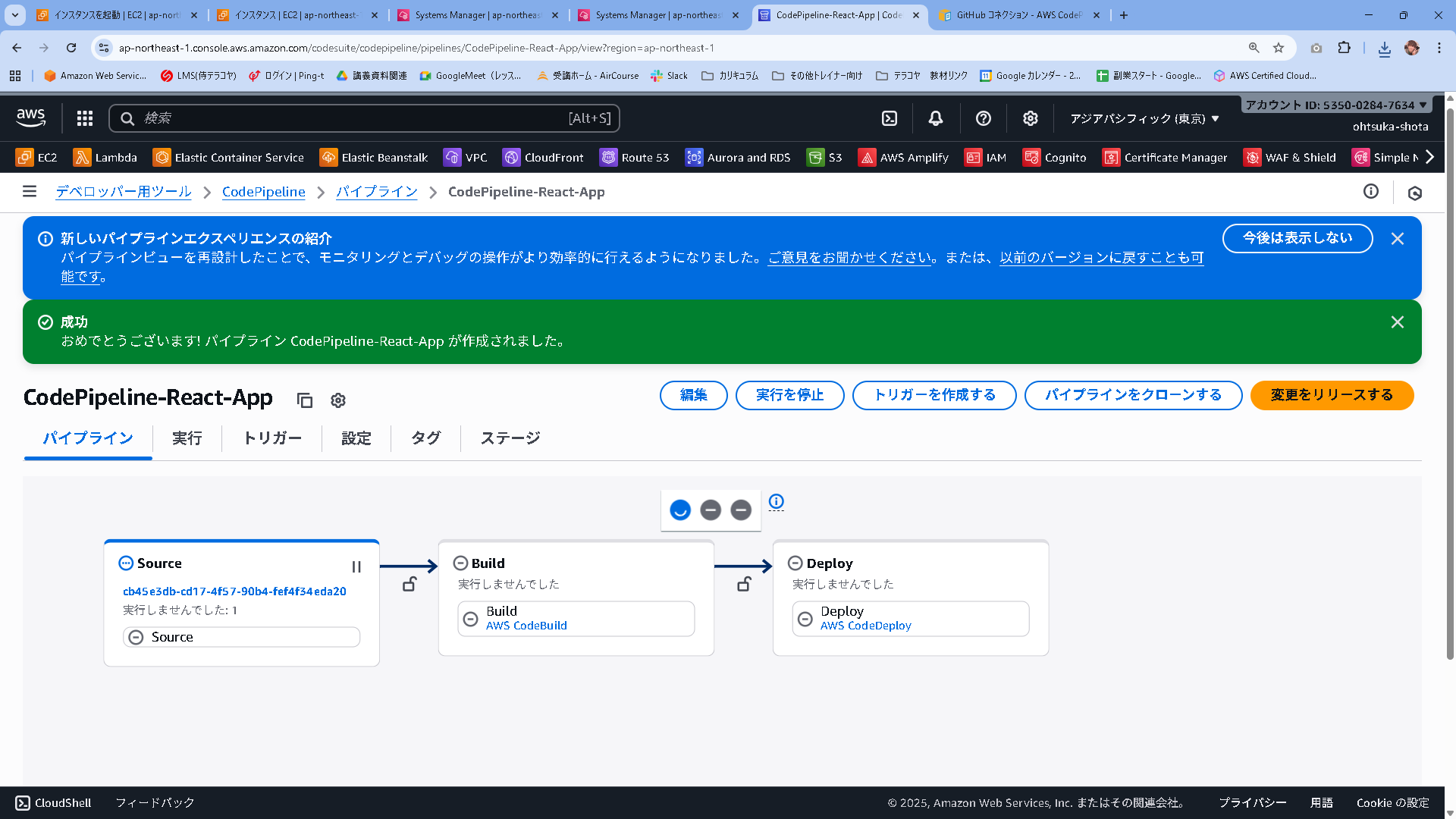Switch to the トリガー tab
Screen dimensions: 1456x819
point(272,438)
